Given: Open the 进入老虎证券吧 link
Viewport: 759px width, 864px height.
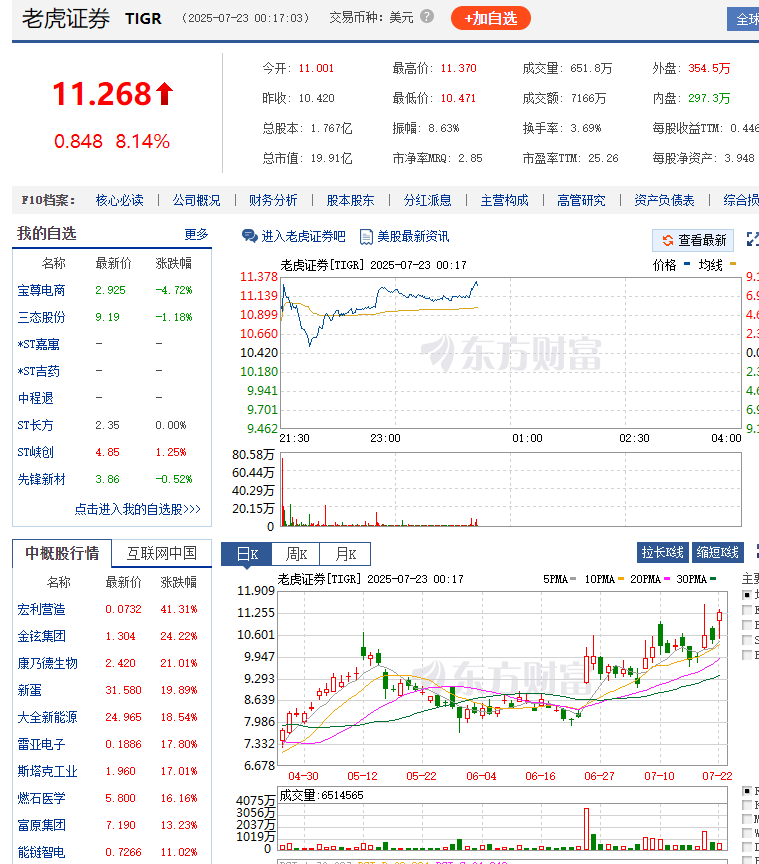Looking at the screenshot, I should point(303,236).
